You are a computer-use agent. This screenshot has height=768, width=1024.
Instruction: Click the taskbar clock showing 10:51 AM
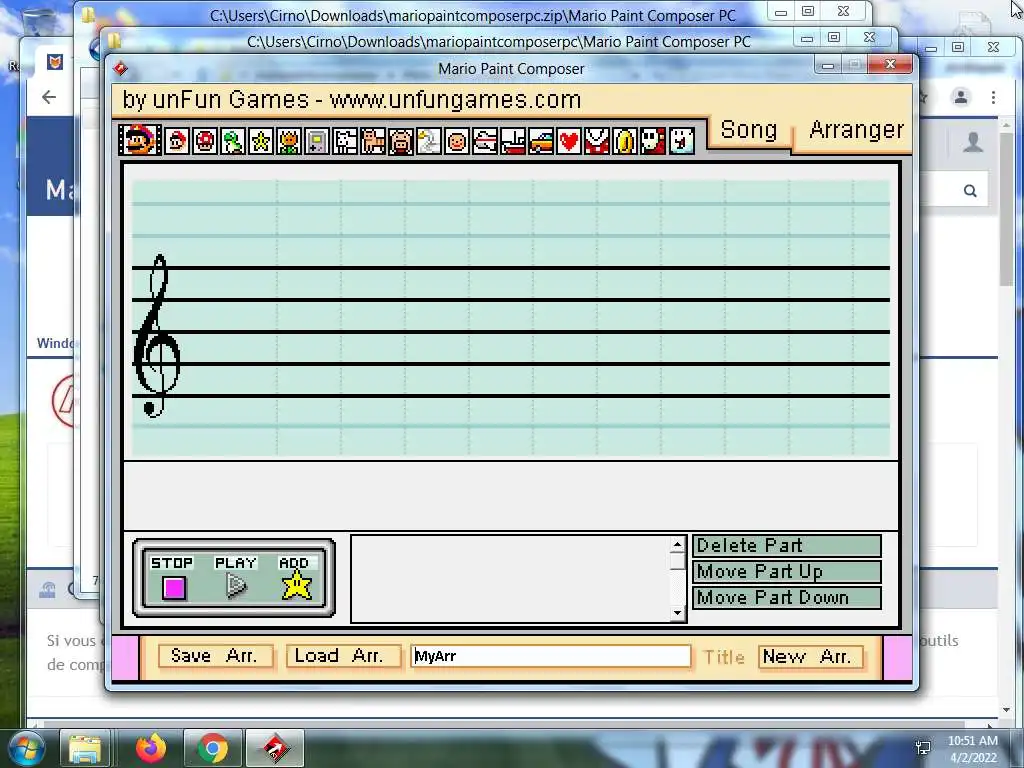pos(972,741)
